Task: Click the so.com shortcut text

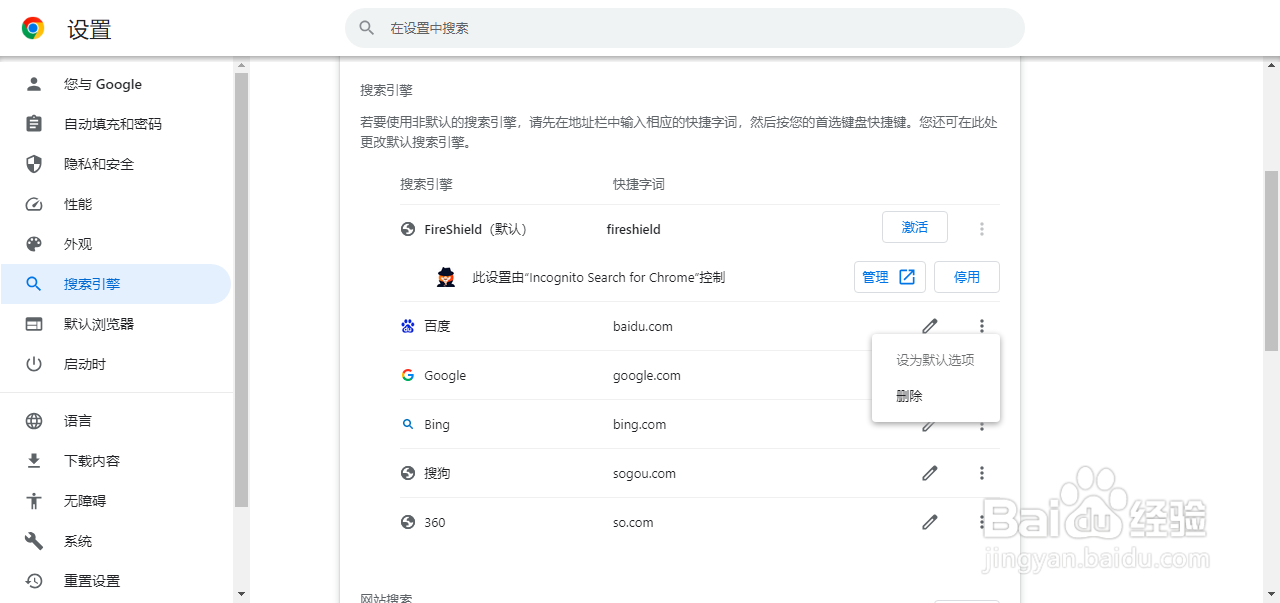Action: (634, 522)
